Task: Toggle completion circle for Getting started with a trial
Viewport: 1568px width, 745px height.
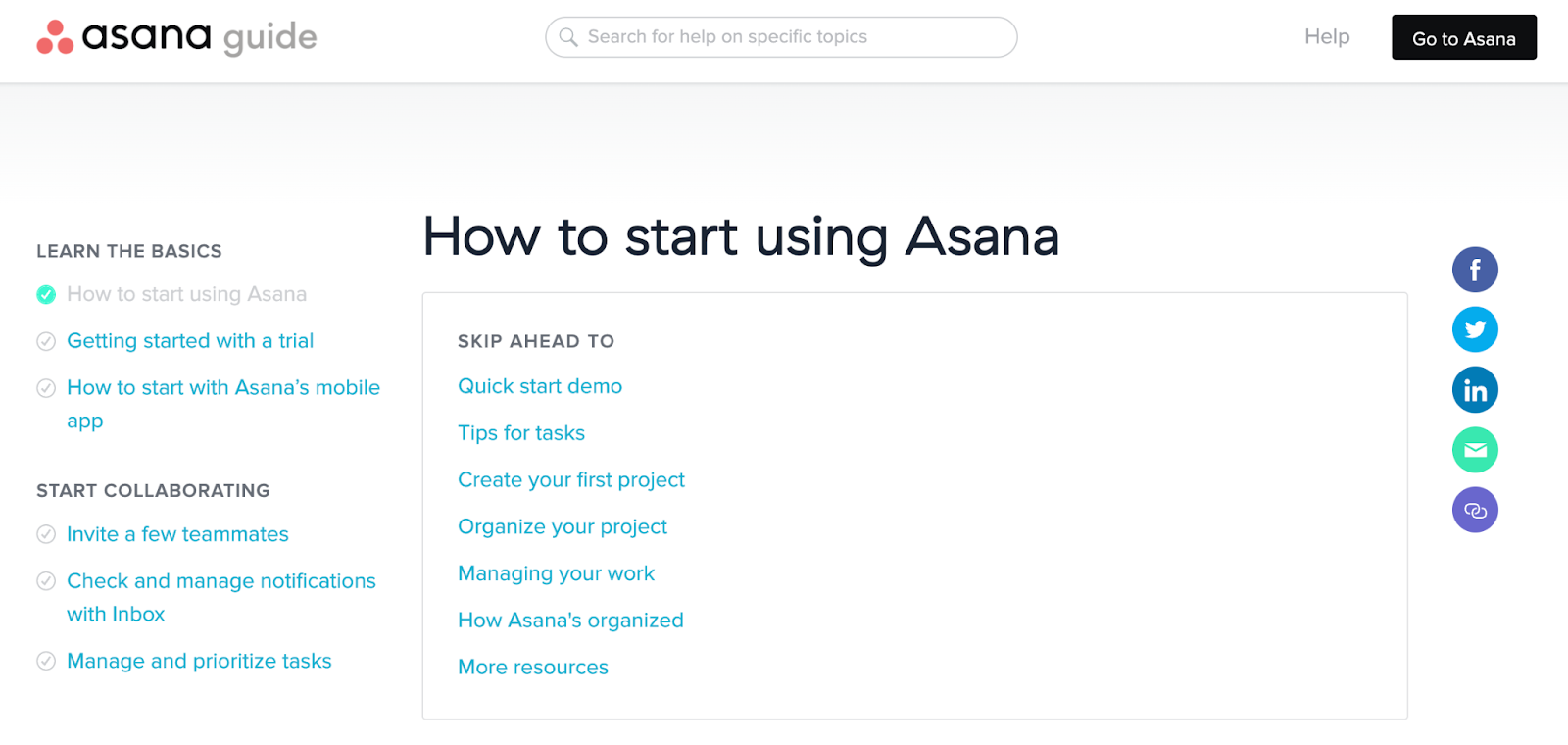Action: tap(46, 341)
